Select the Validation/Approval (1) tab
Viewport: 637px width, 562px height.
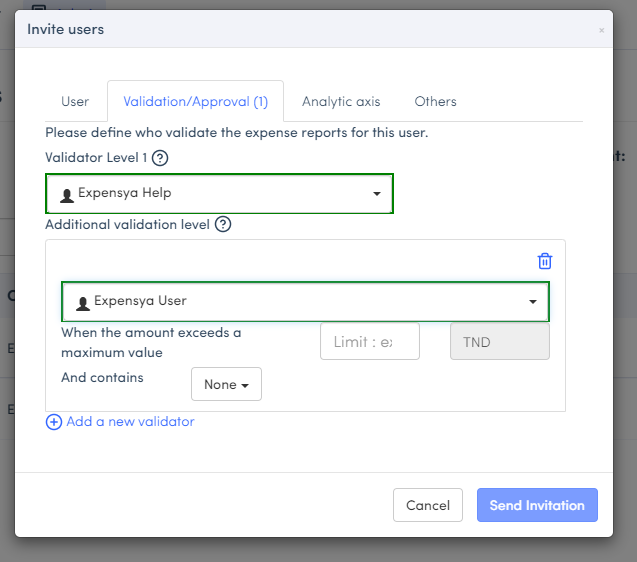(195, 101)
